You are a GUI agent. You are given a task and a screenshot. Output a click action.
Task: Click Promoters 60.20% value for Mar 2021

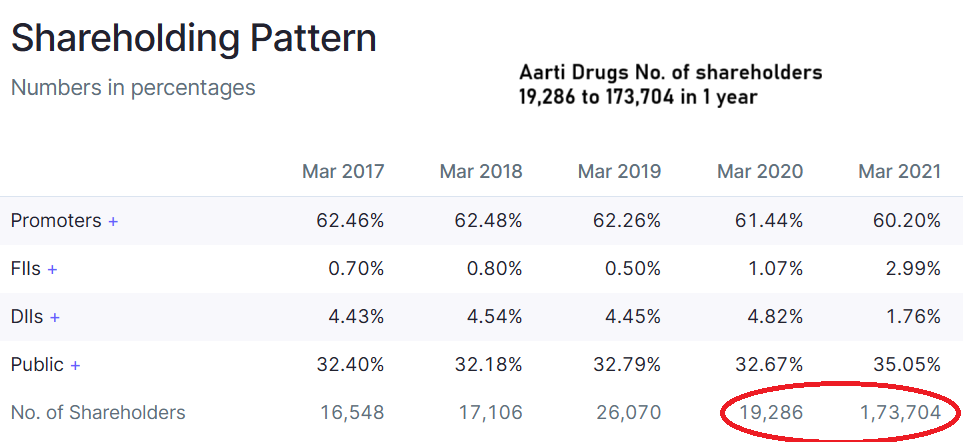[906, 221]
